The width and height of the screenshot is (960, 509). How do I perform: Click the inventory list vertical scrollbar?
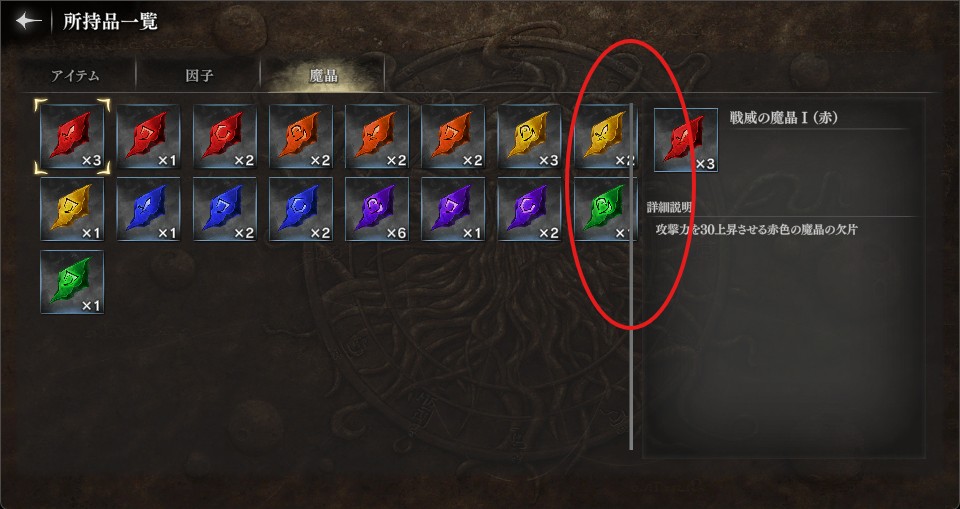click(631, 276)
